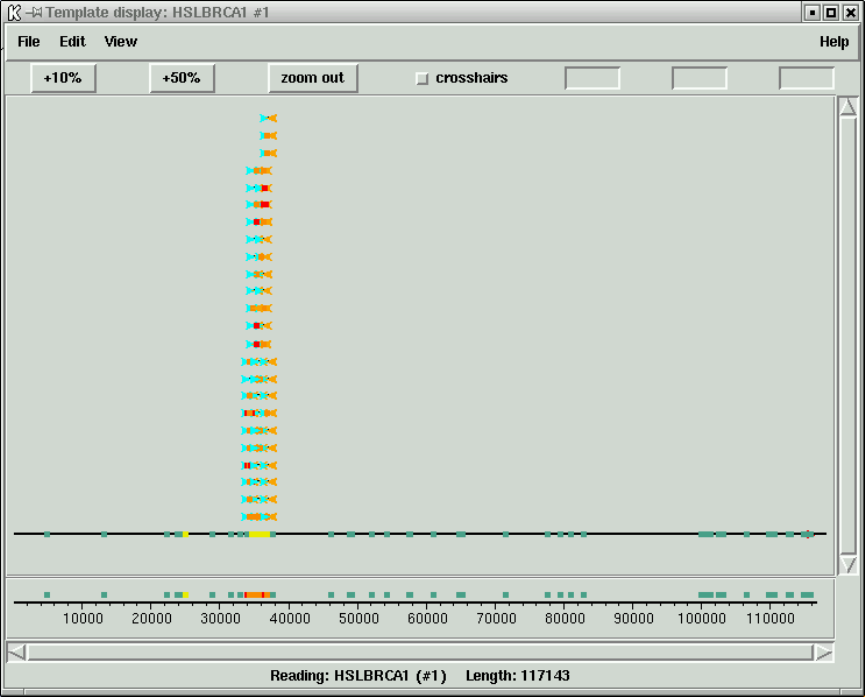Open the Help menu
This screenshot has height=697, width=865.
[834, 42]
